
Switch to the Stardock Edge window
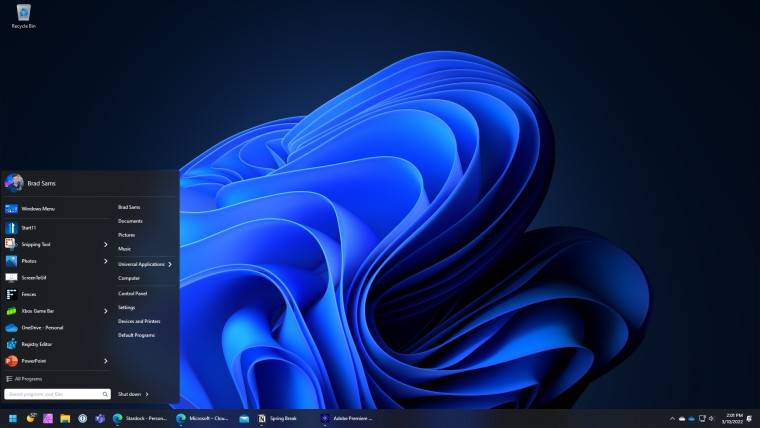140,418
